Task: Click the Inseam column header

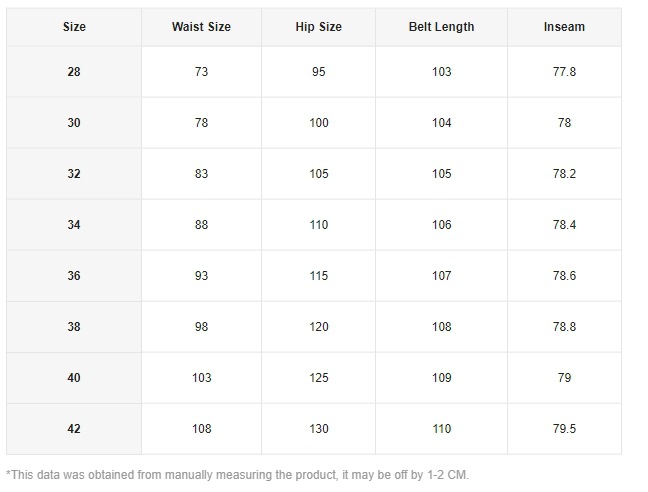Action: point(564,27)
